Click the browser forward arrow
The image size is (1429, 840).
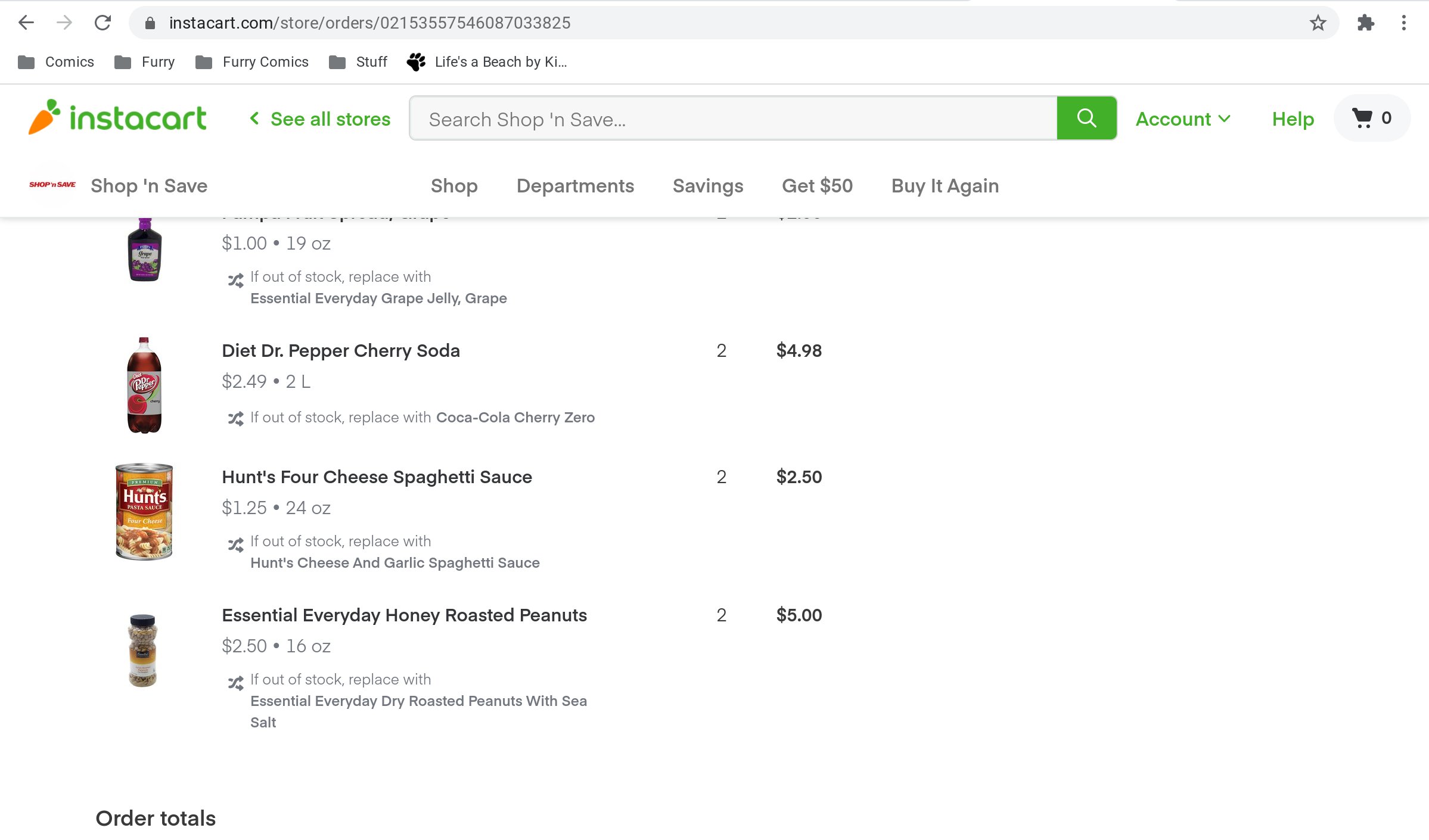[64, 23]
